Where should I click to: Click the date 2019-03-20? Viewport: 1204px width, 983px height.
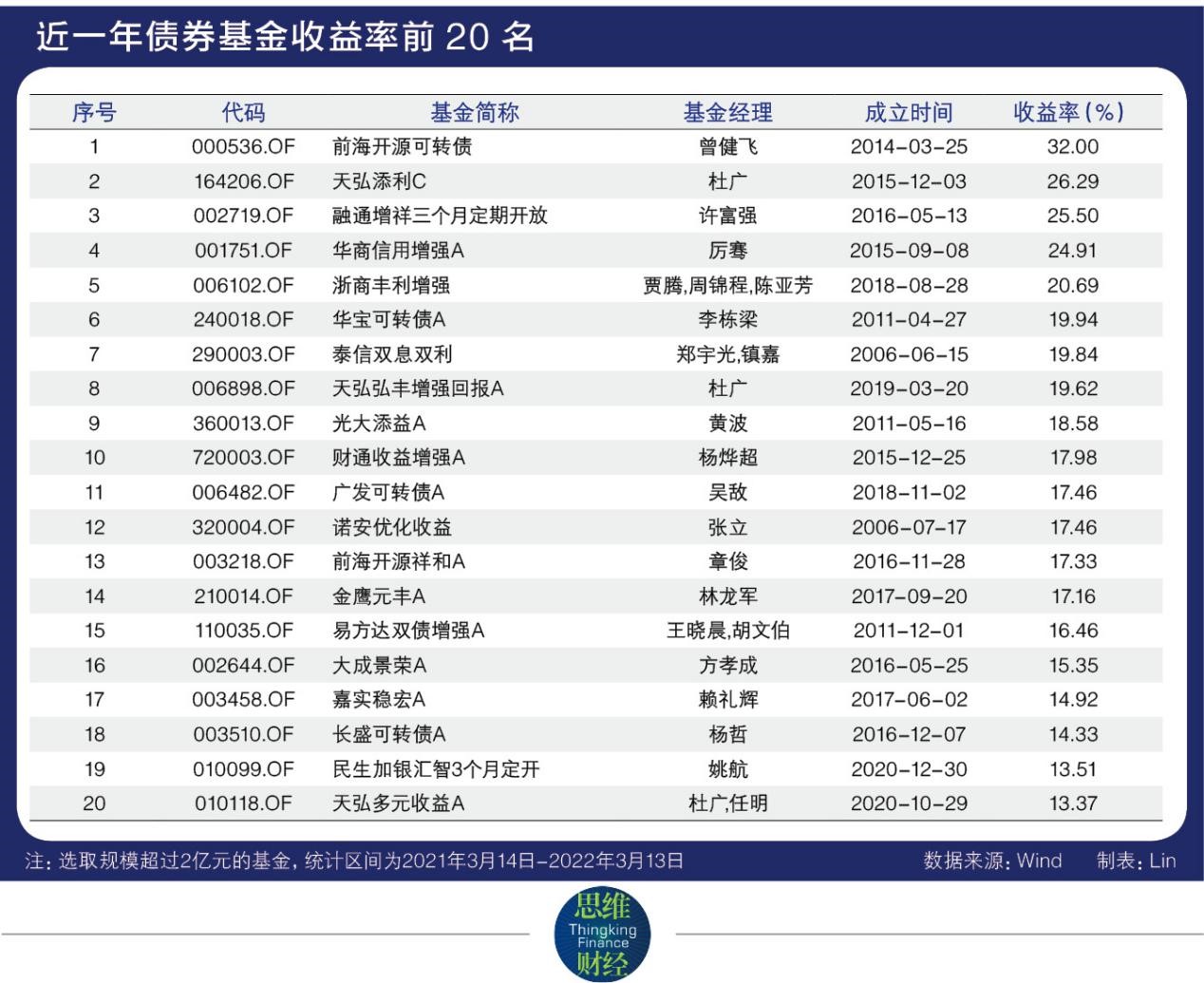click(x=909, y=388)
